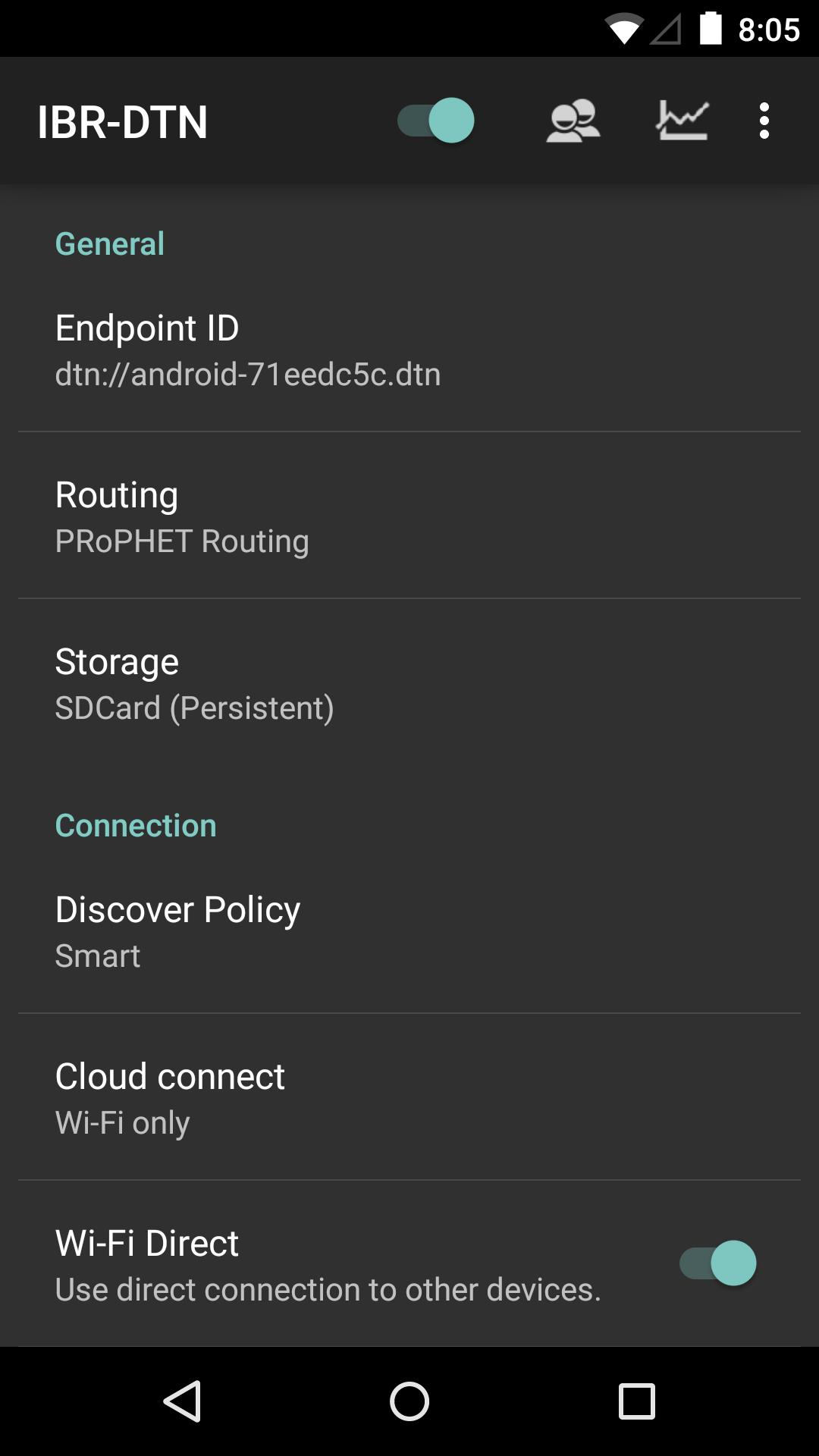The height and width of the screenshot is (1456, 819).
Task: Change the Discover Policy option
Action: coord(409,930)
